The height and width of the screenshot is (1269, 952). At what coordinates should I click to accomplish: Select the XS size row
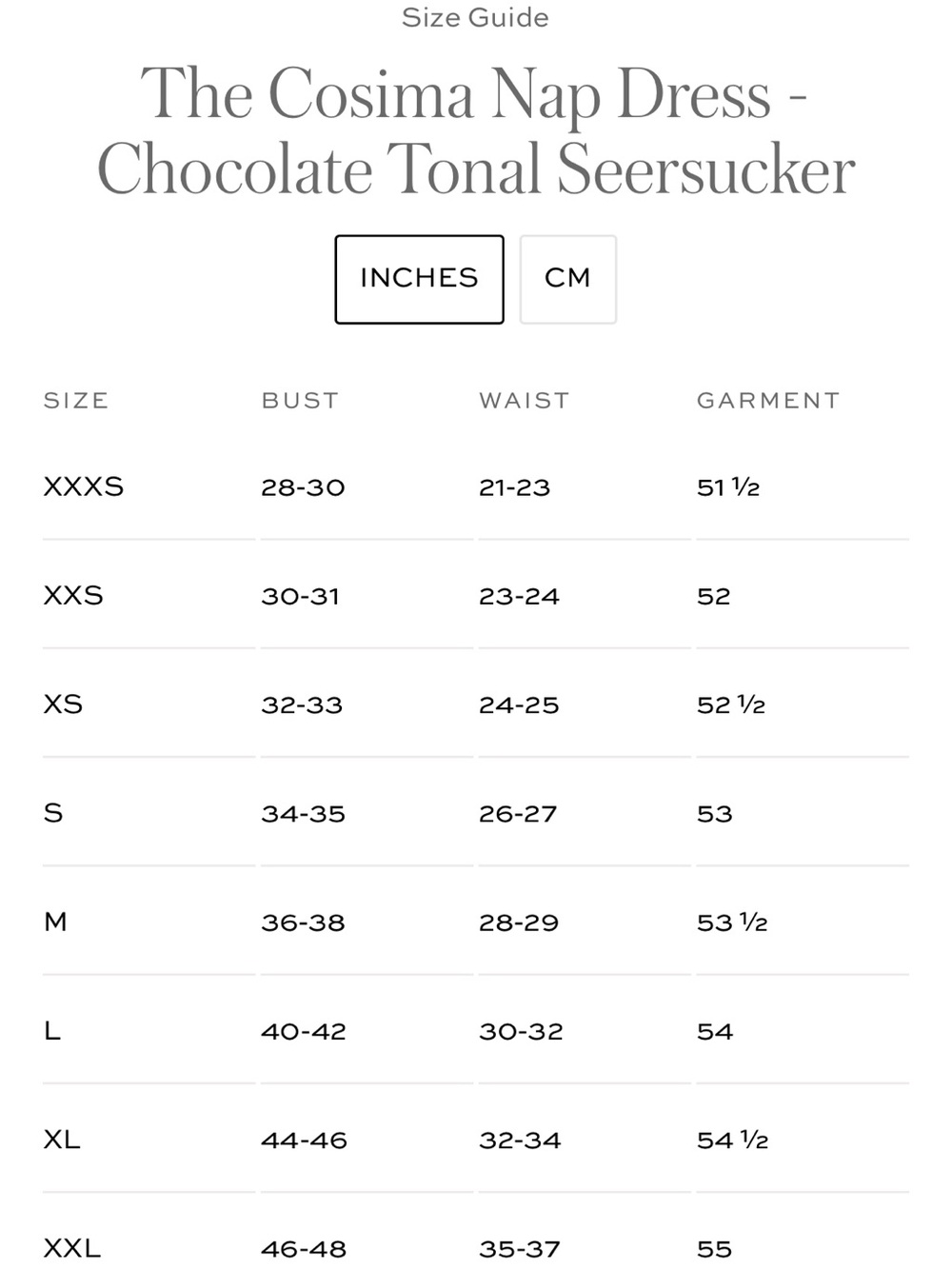point(476,704)
